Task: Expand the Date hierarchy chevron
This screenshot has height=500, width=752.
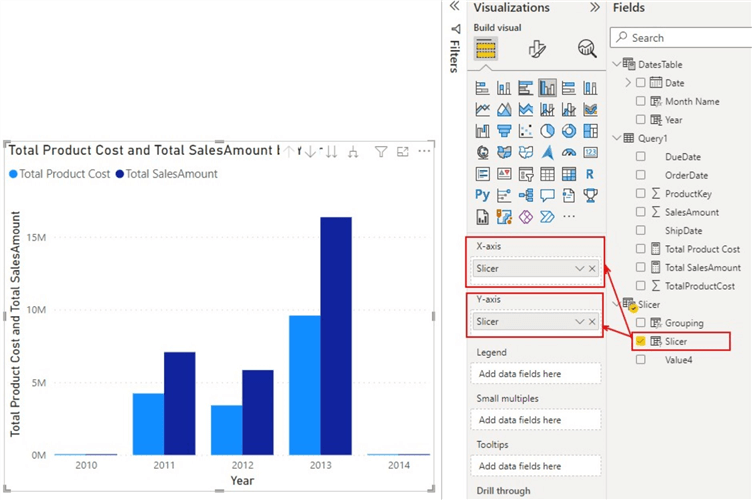Action: [628, 82]
